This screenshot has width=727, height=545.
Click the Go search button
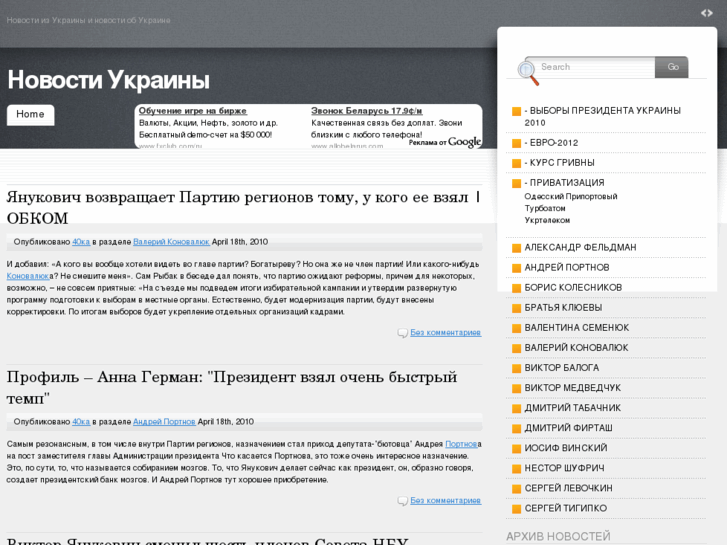pos(672,67)
